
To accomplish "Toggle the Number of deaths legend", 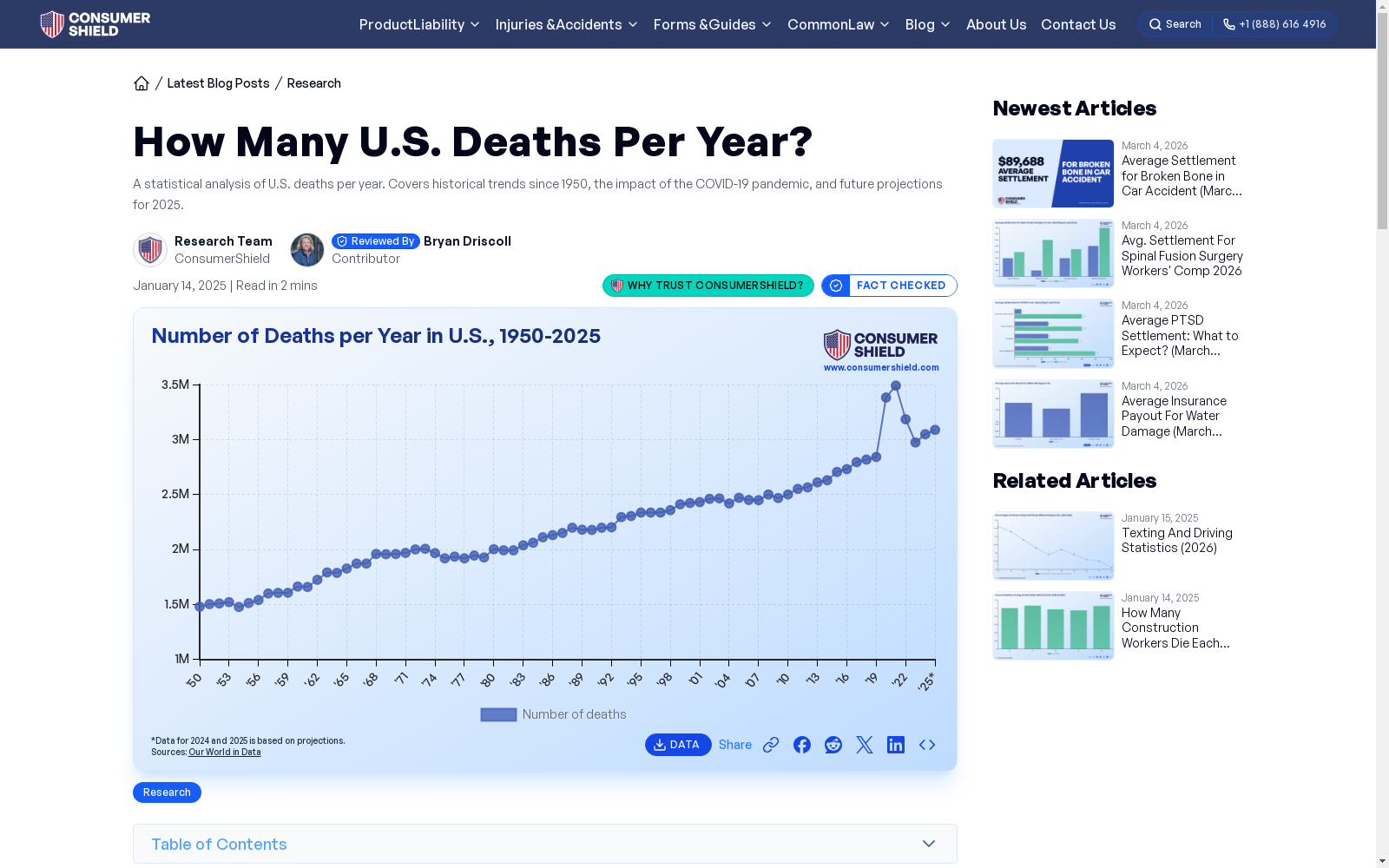I will (554, 714).
